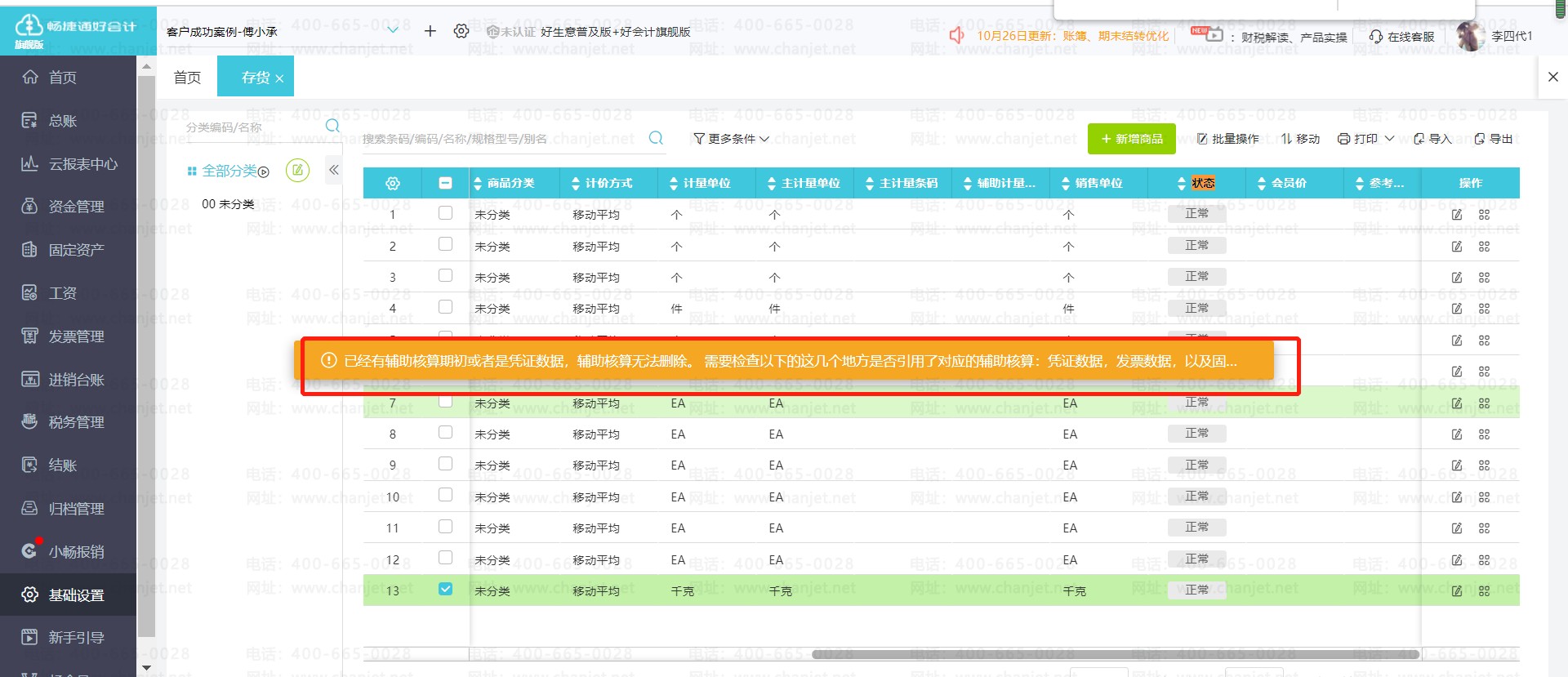Click the item search magnifier icon
This screenshot has height=677, width=1568.
[x=656, y=138]
